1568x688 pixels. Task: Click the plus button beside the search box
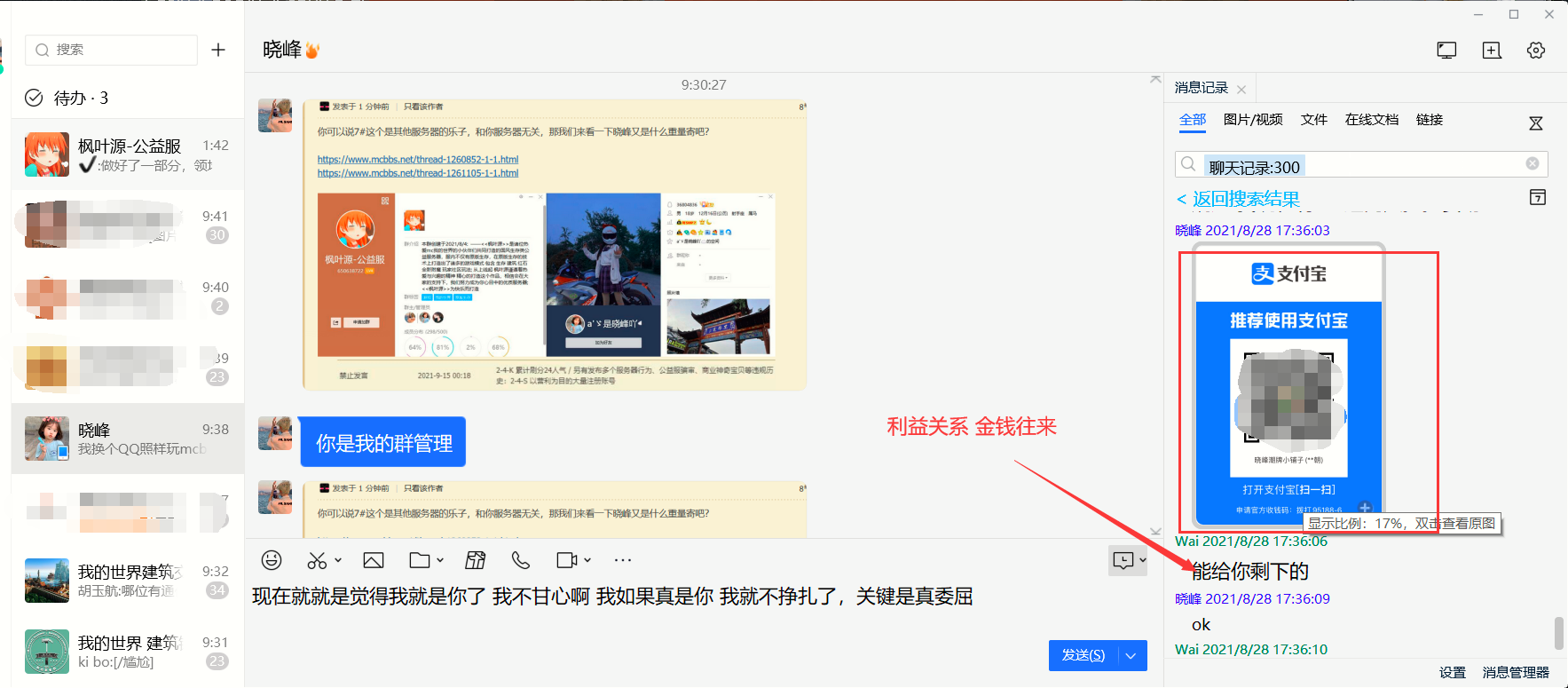(218, 50)
